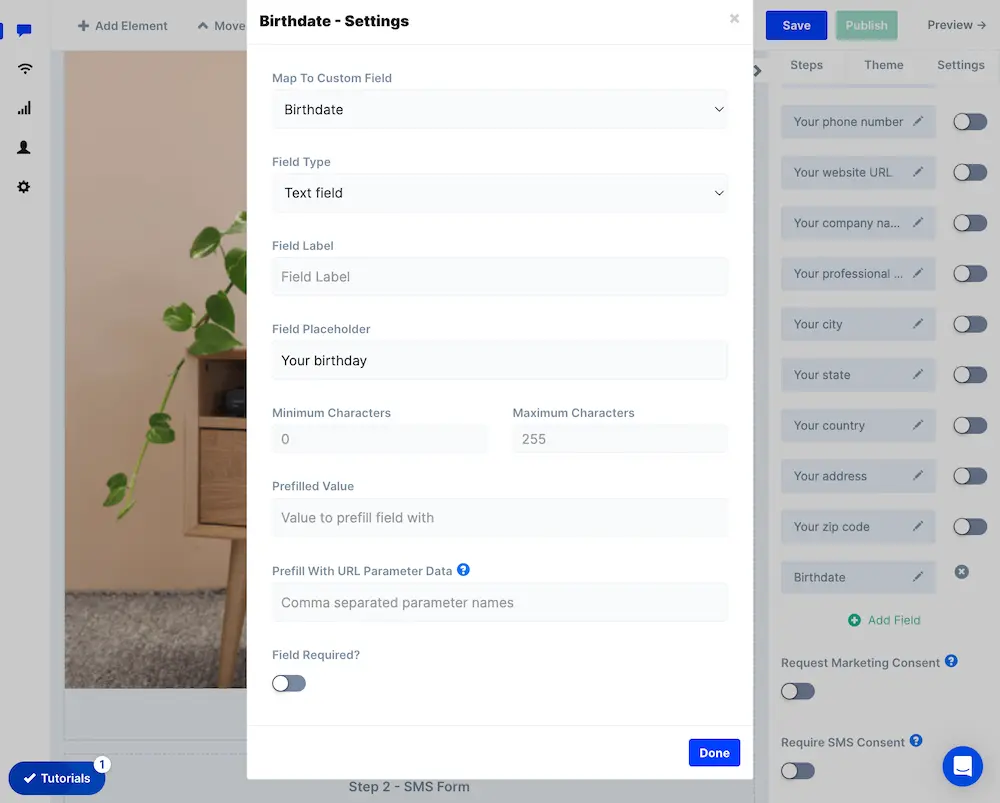Click the Done button

point(714,752)
